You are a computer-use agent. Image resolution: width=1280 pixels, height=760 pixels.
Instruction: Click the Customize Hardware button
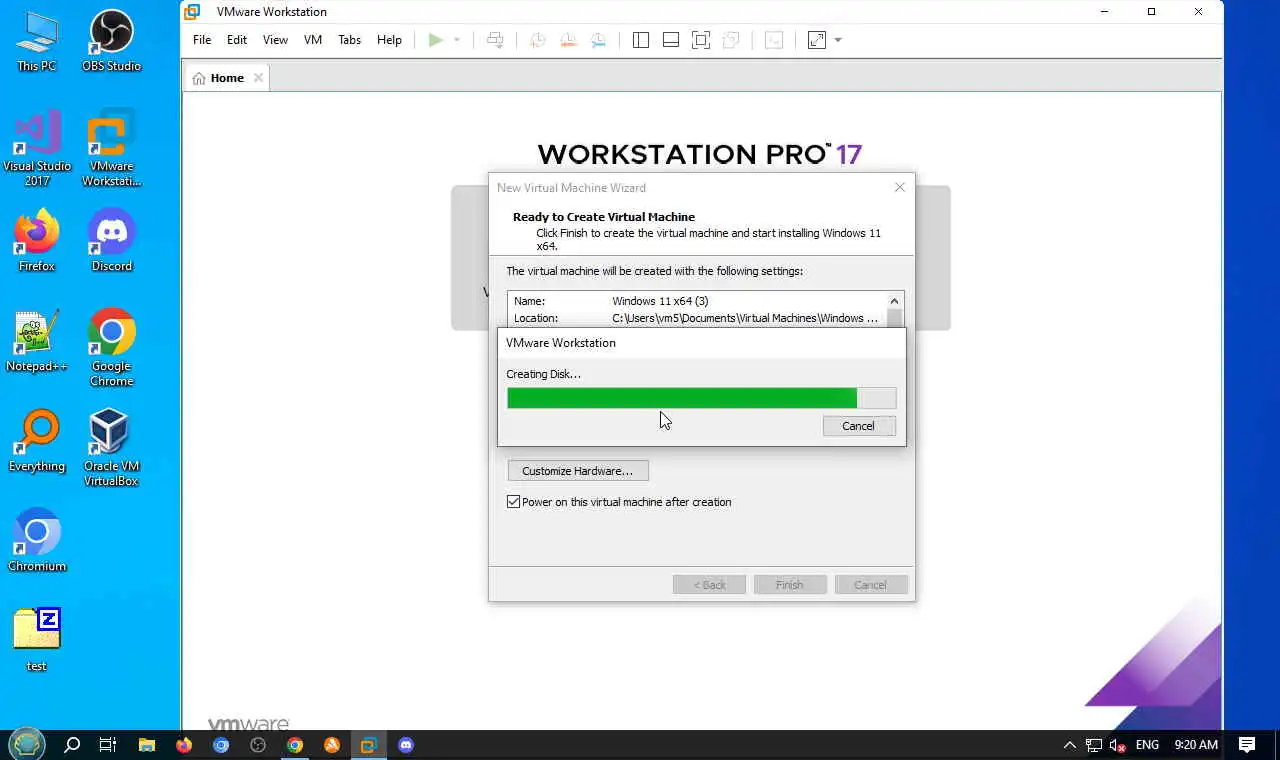pos(578,471)
